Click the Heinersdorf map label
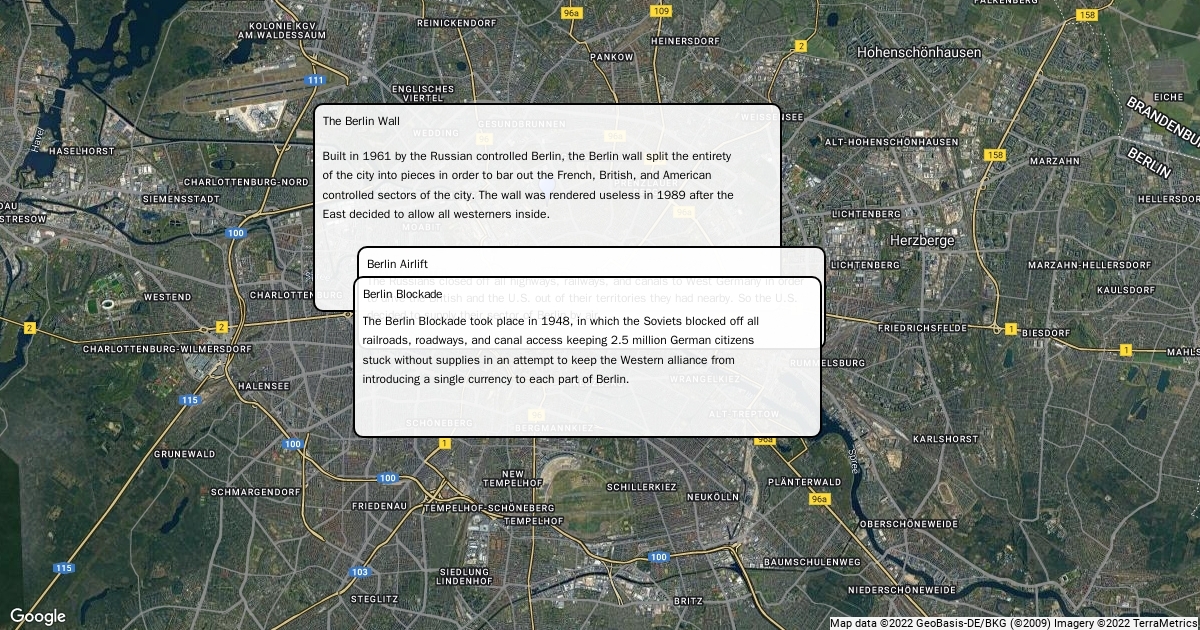The image size is (1200, 630). (686, 40)
